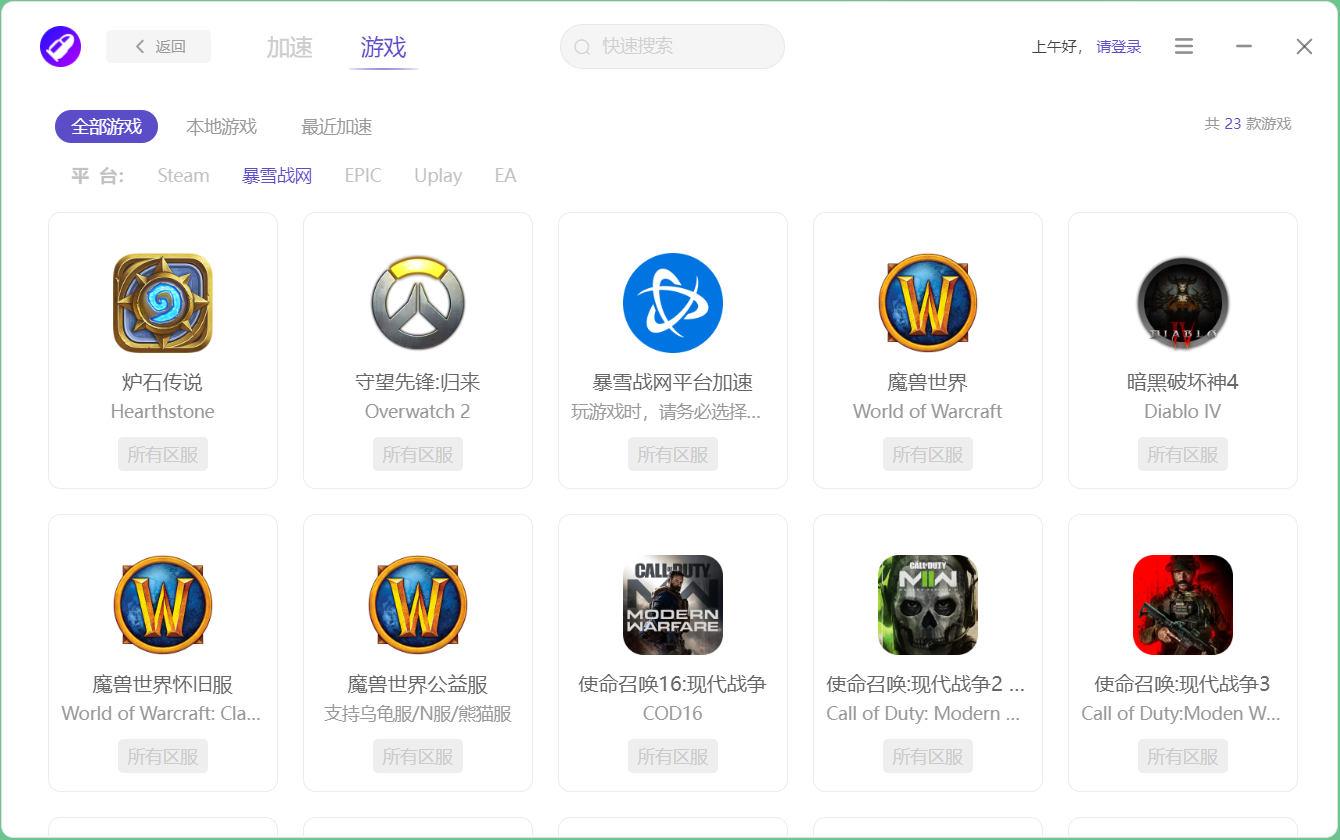The height and width of the screenshot is (840, 1340).
Task: Click the blue Battle.net platform icon
Action: (x=673, y=303)
